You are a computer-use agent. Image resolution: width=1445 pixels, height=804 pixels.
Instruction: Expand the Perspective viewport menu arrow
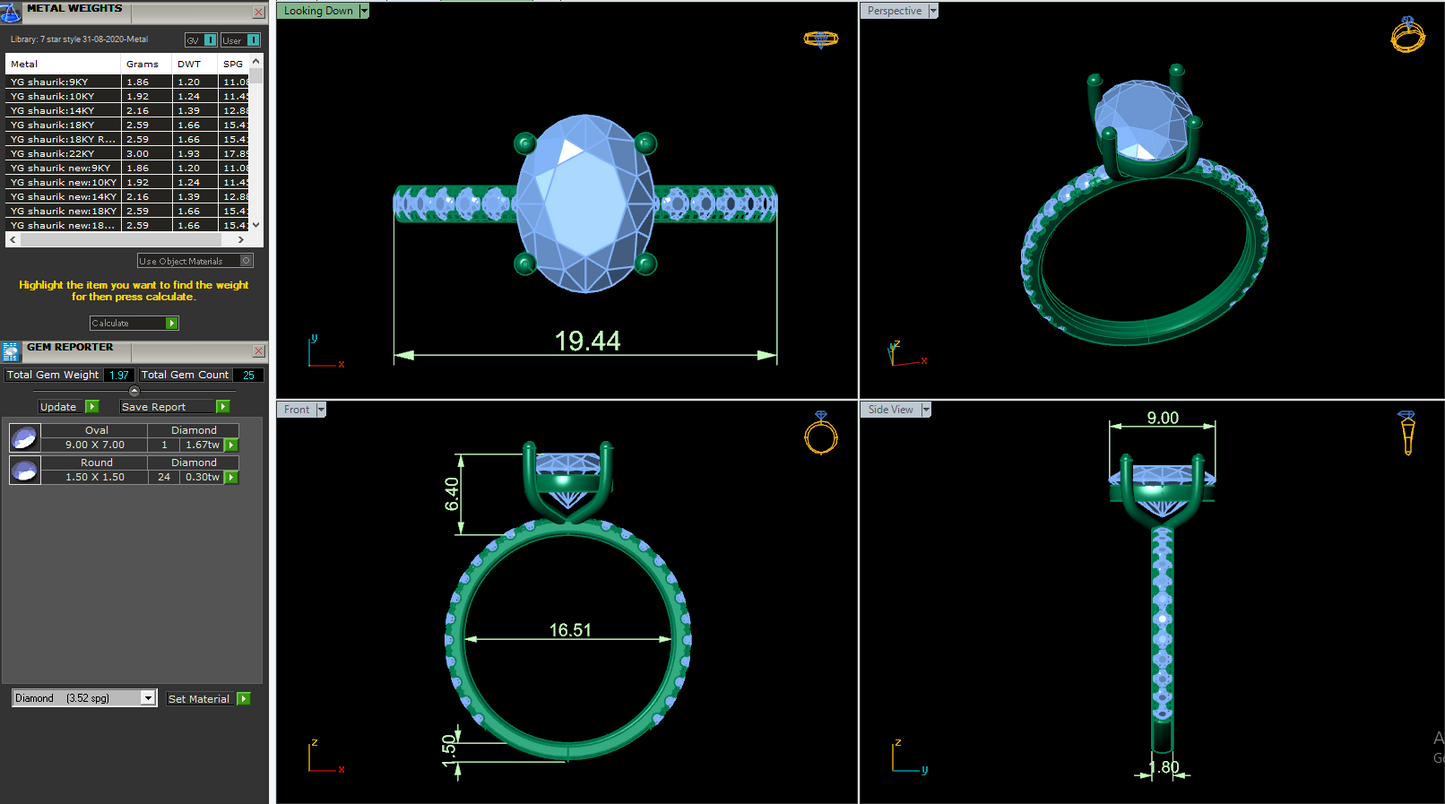(933, 11)
